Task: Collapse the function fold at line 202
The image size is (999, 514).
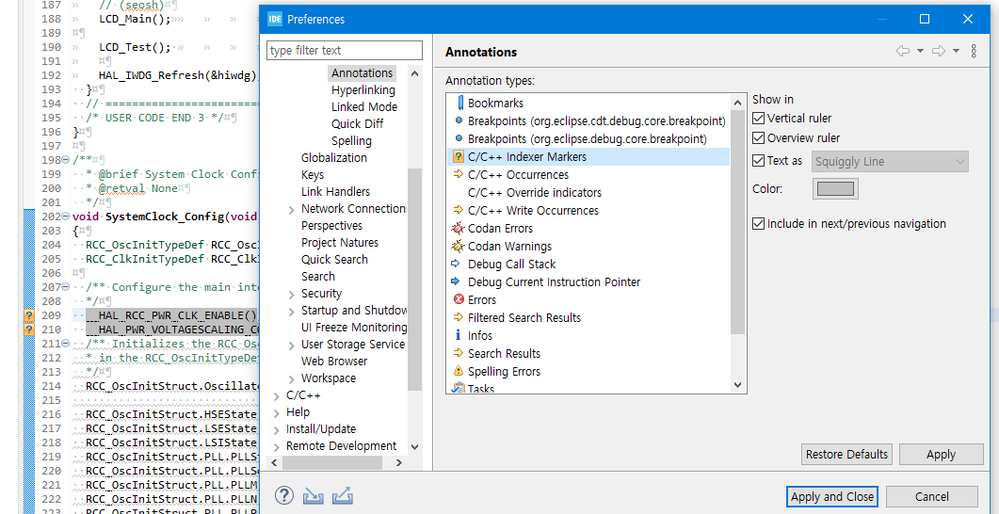Action: pos(65,217)
